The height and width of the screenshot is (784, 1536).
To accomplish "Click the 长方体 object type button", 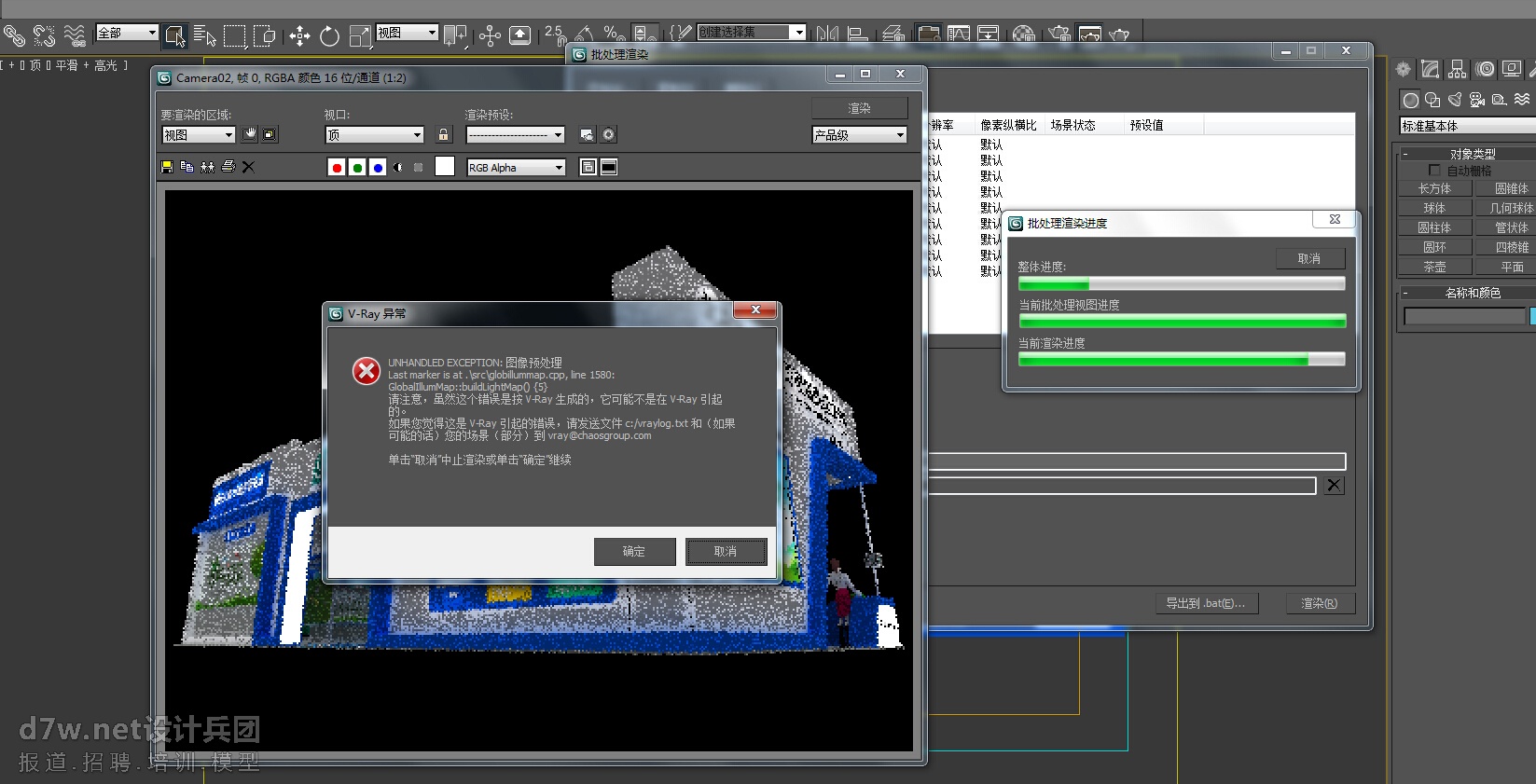I will coord(1434,188).
